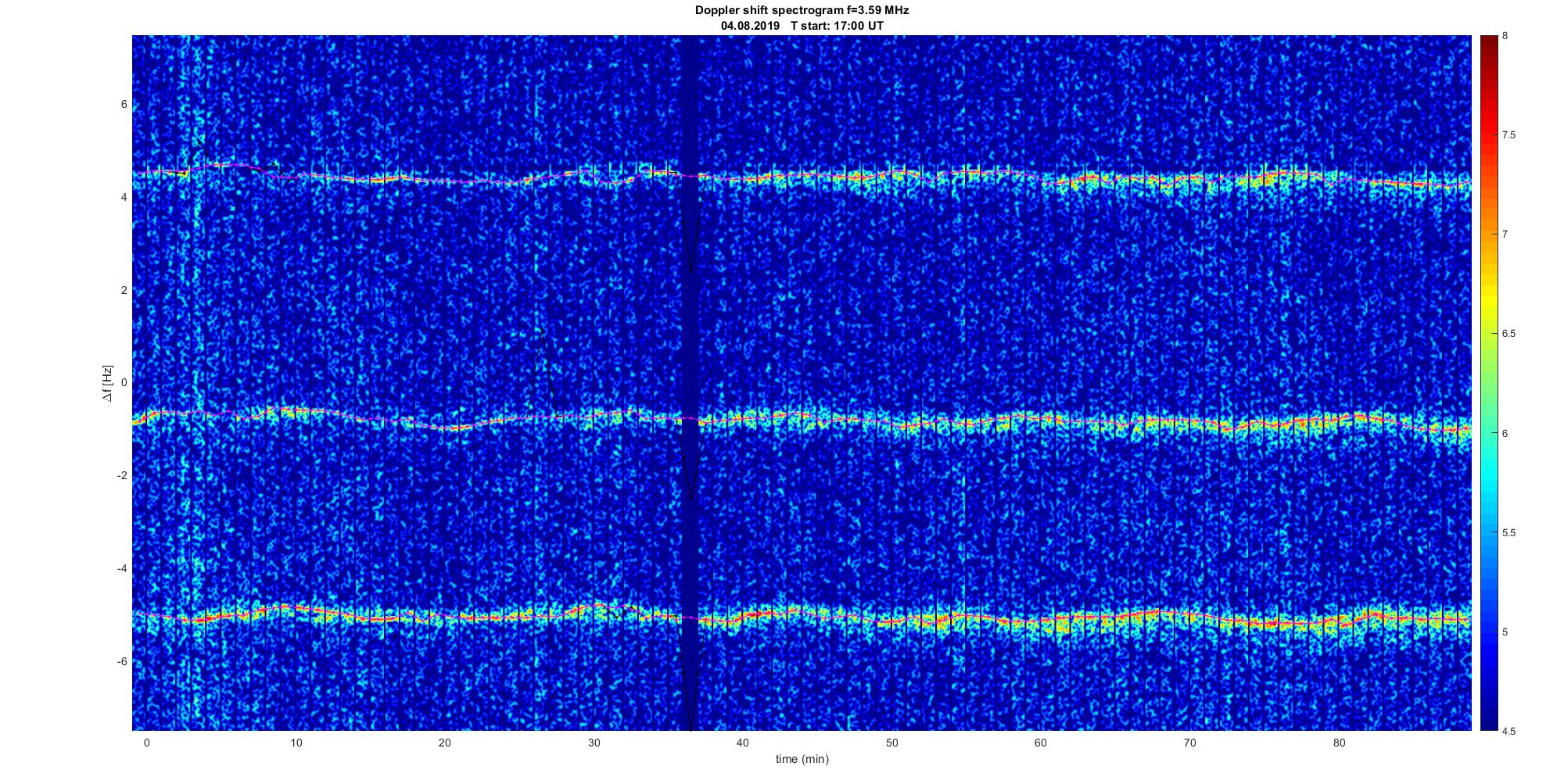Click the y-axis tick label '2'
The height and width of the screenshot is (784, 1564).
(124, 290)
